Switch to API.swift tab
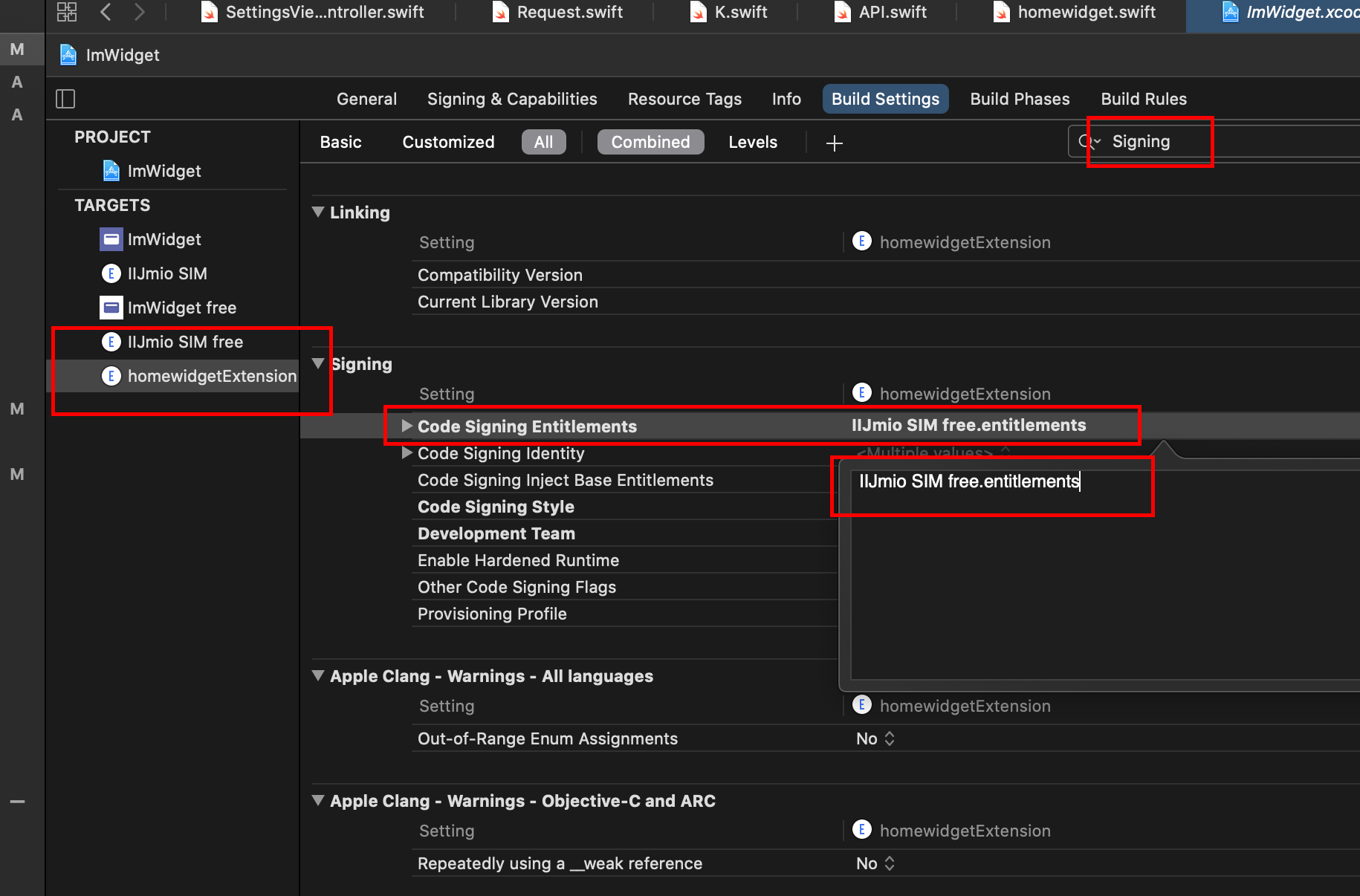This screenshot has width=1360, height=896. pos(881,12)
